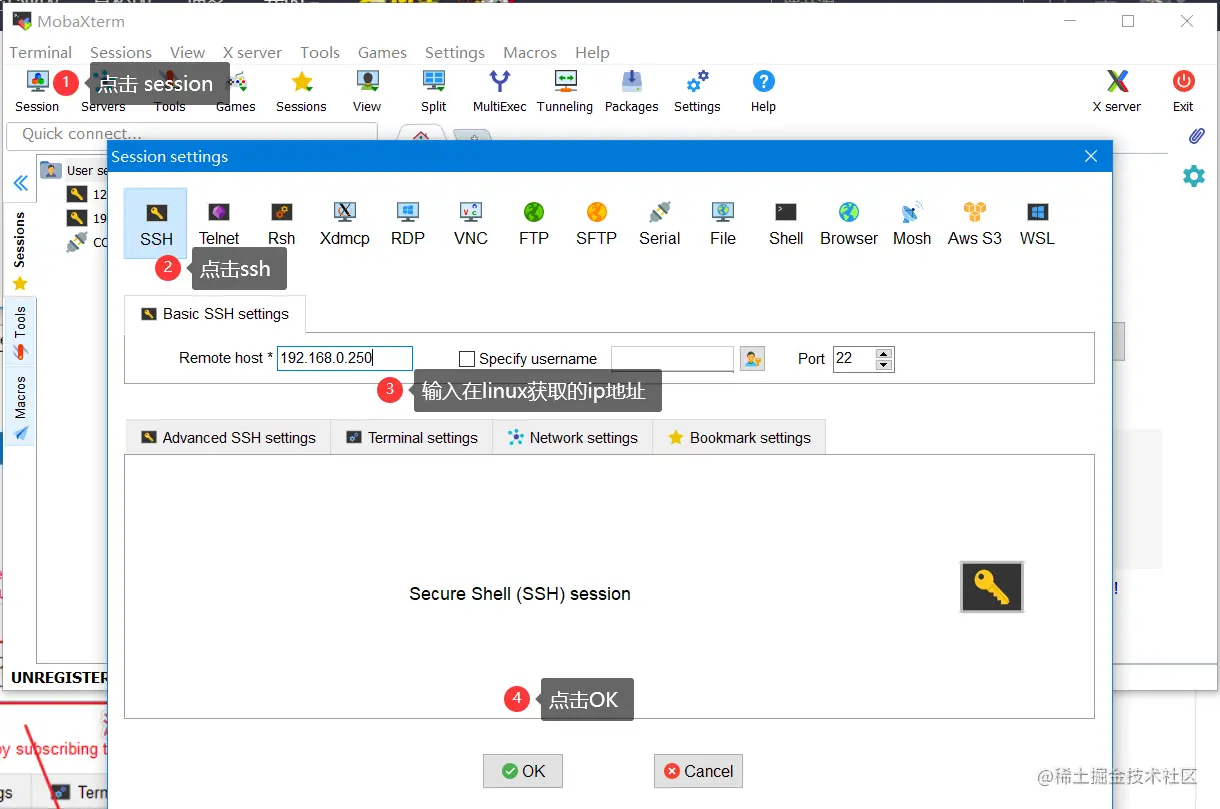Click the Port number field
Screen dimensions: 1220x809
click(854, 358)
